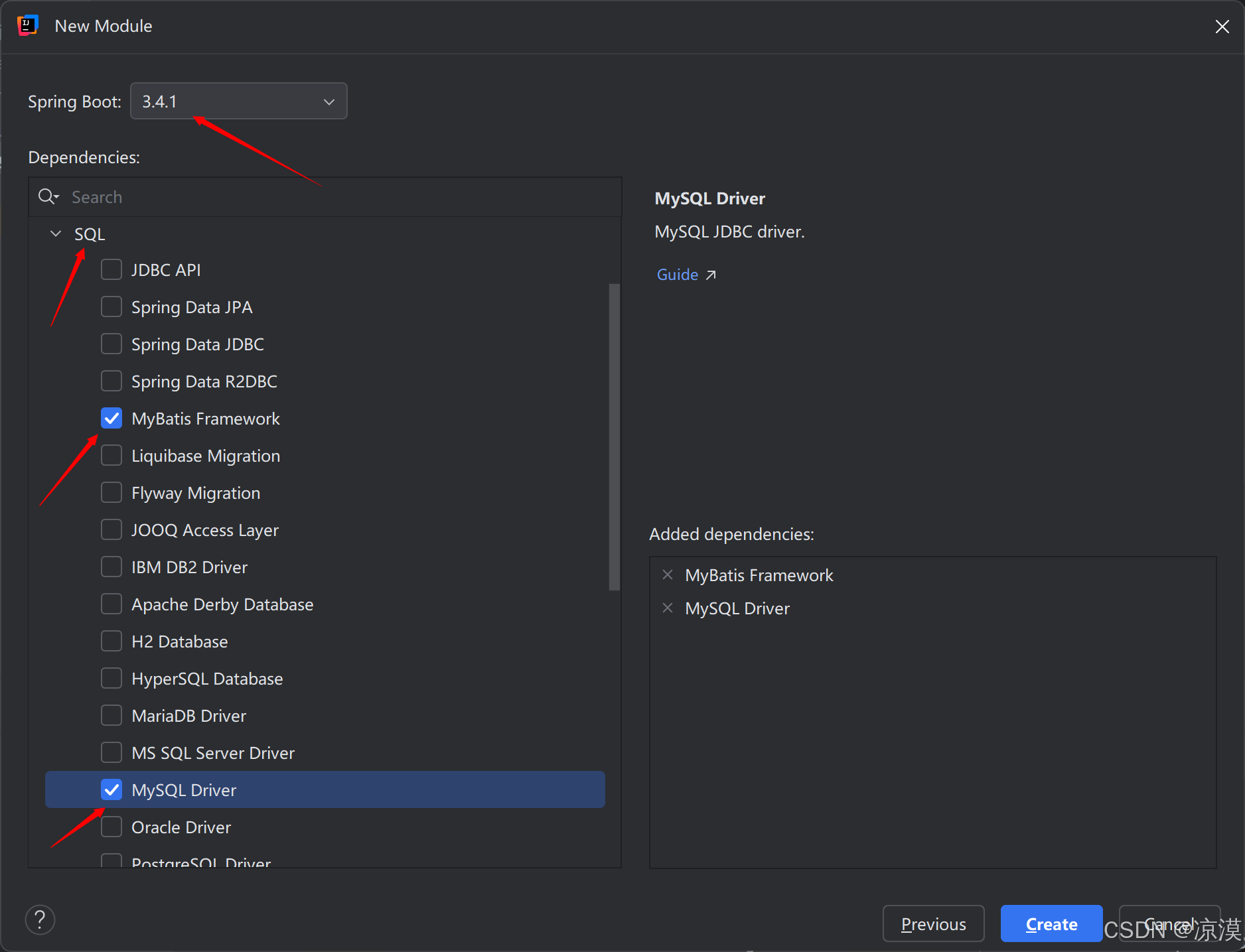The image size is (1245, 952).
Task: Select the MyBatis Framework label text
Action: [x=206, y=419]
